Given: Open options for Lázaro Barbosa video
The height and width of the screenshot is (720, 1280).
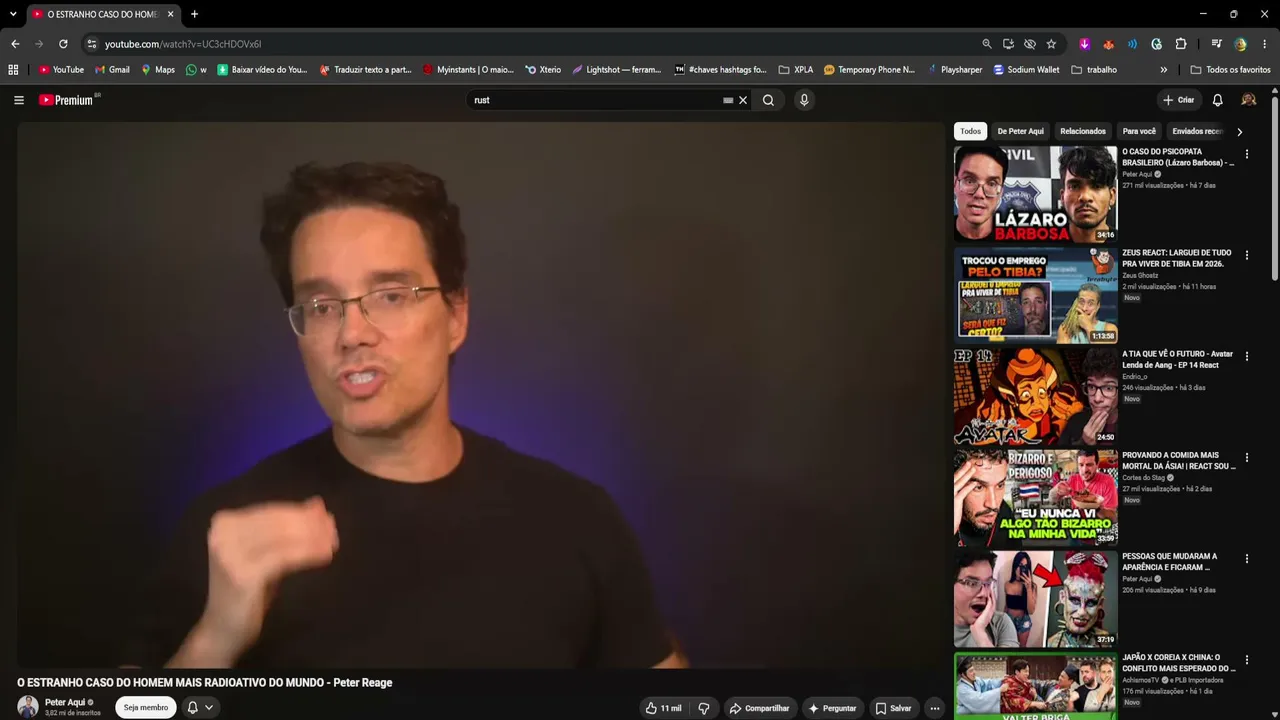Looking at the screenshot, I should coord(1246,154).
